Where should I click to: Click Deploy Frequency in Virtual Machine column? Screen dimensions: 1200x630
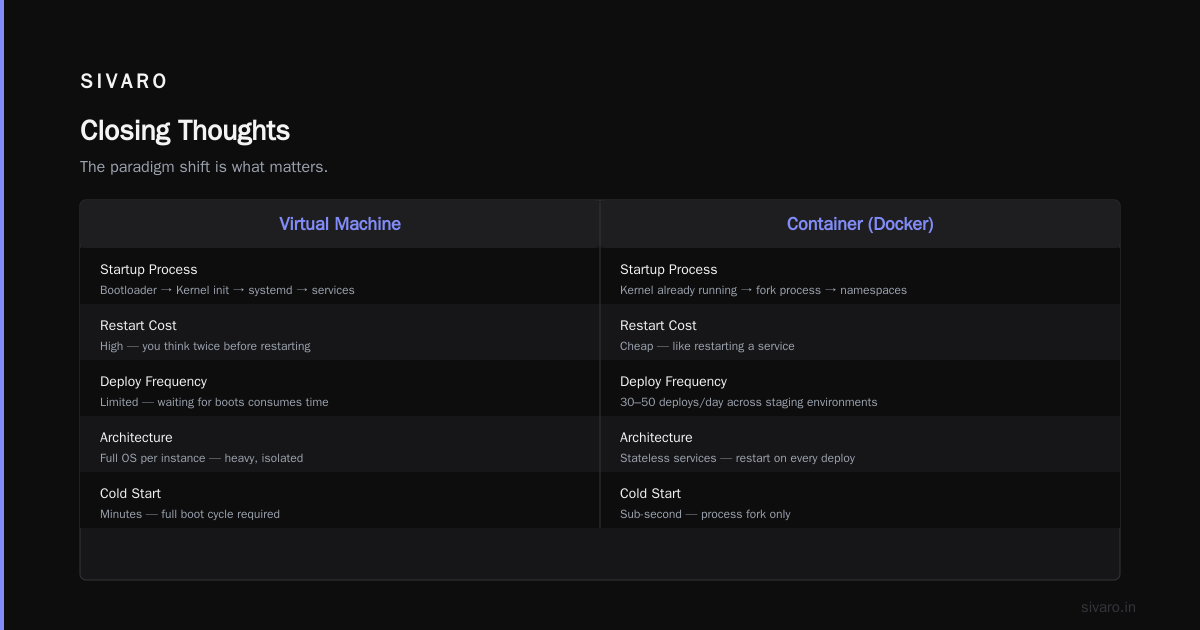tap(153, 381)
